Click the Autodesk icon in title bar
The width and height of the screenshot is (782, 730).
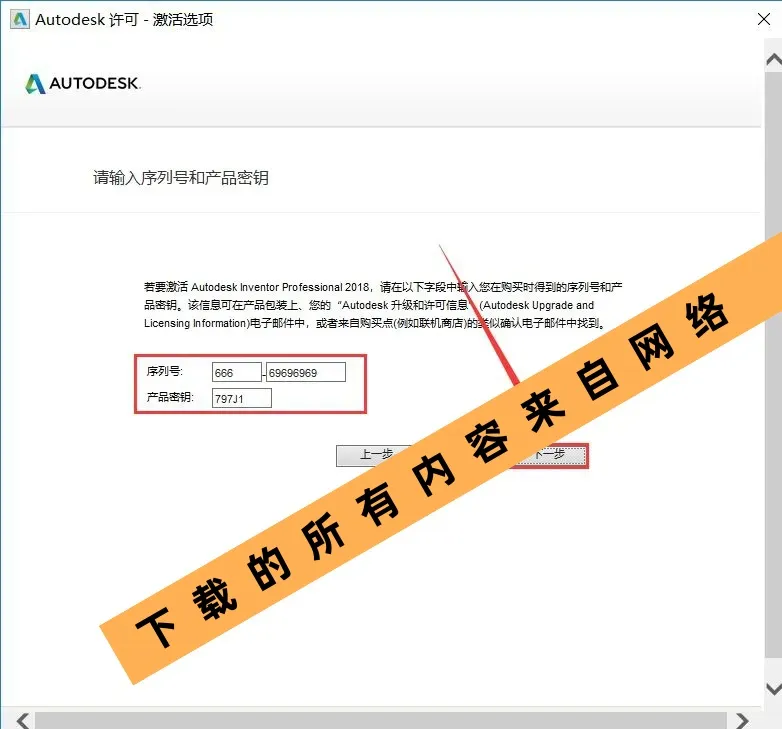coord(20,19)
